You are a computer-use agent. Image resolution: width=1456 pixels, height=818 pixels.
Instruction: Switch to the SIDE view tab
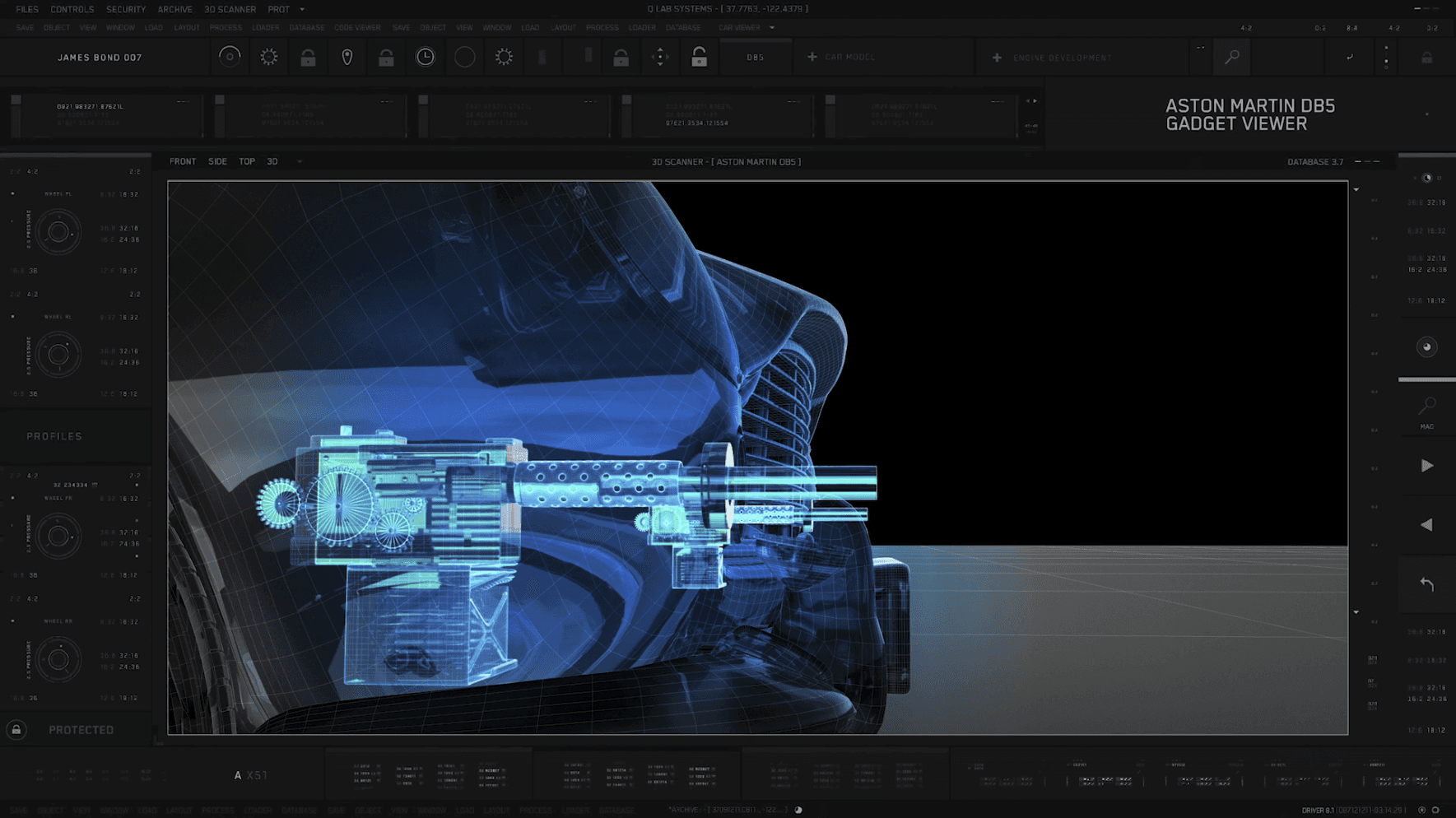(217, 162)
